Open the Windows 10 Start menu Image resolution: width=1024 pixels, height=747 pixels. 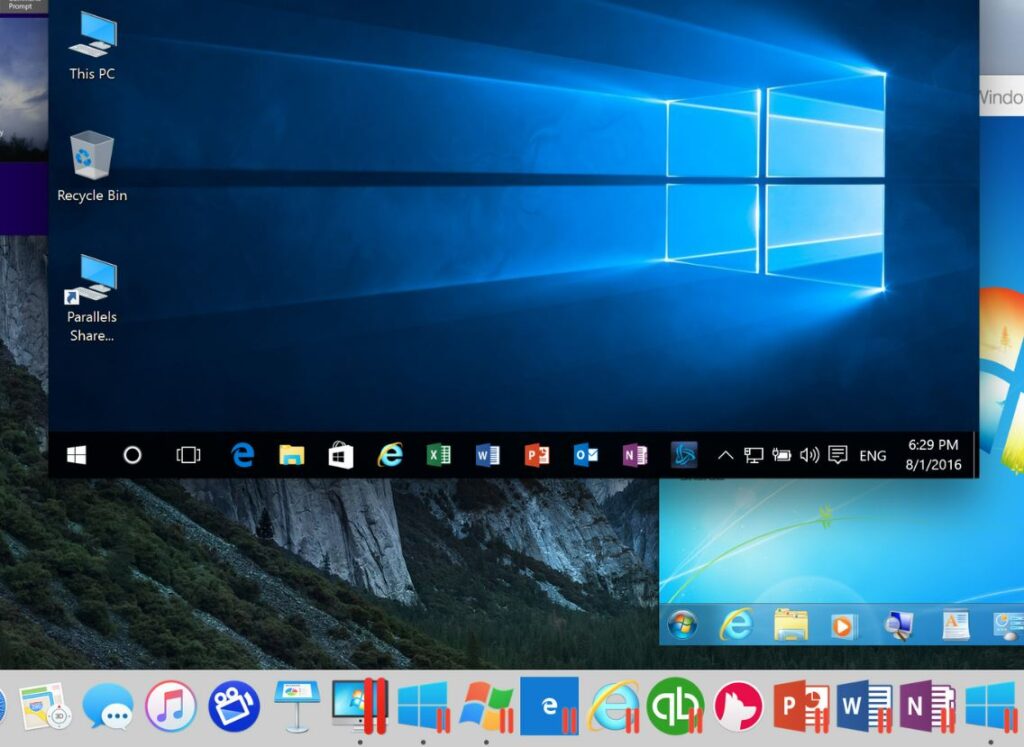[76, 455]
